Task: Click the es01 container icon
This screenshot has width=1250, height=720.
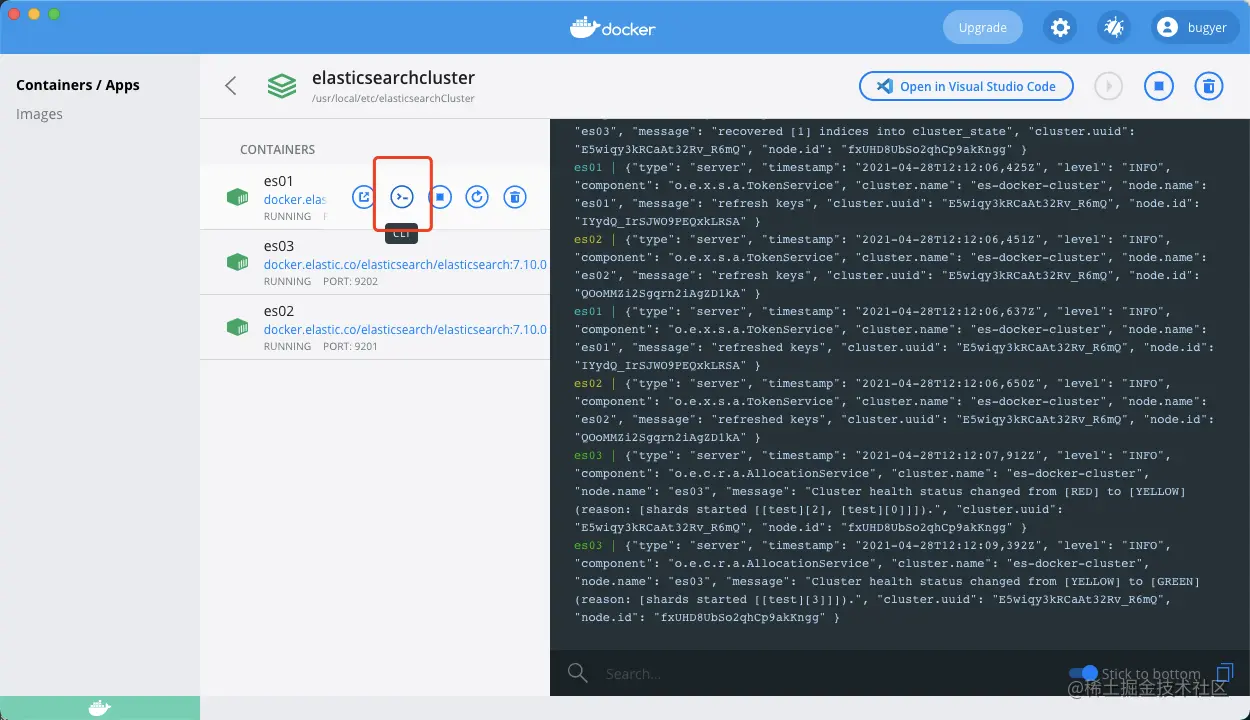Action: [x=237, y=197]
